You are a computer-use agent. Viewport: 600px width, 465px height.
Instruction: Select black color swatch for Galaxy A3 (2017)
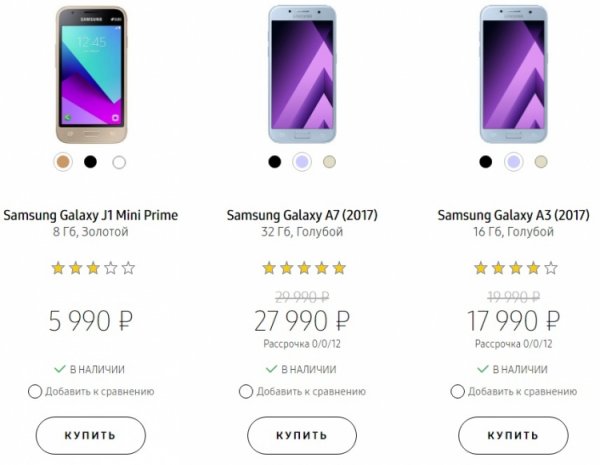point(485,161)
